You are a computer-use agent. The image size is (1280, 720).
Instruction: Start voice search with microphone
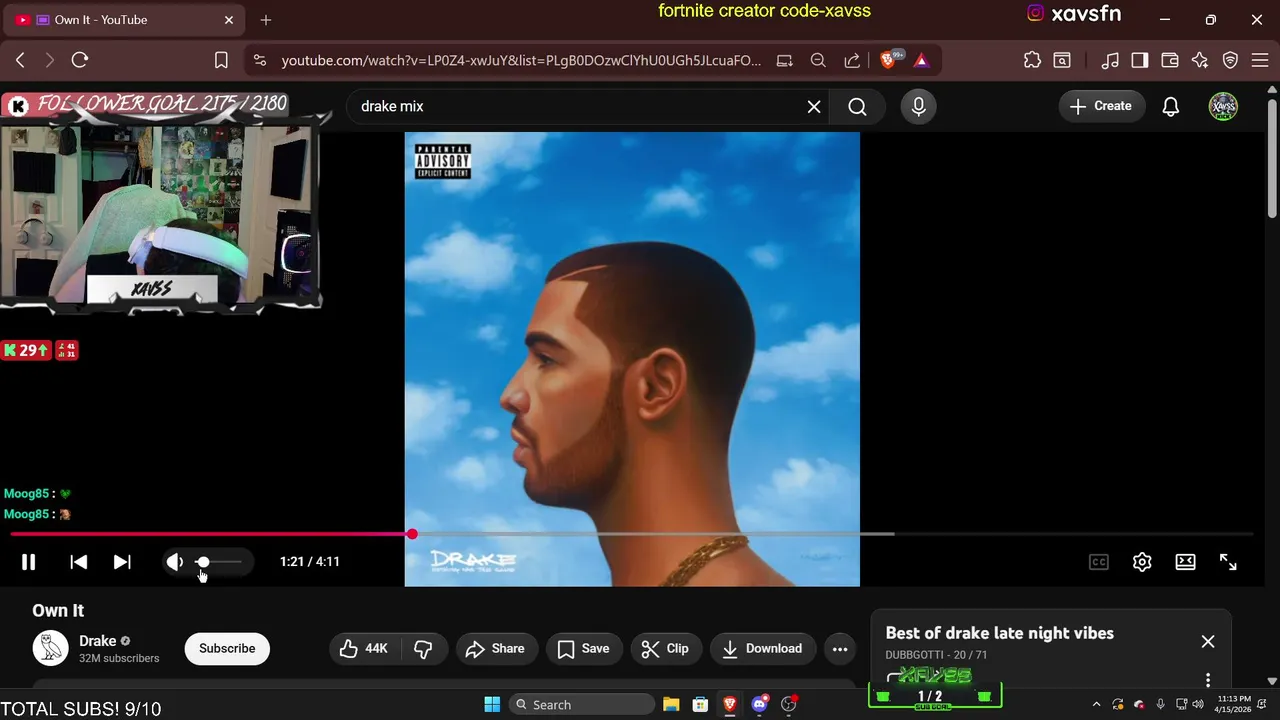pyautogui.click(x=918, y=106)
